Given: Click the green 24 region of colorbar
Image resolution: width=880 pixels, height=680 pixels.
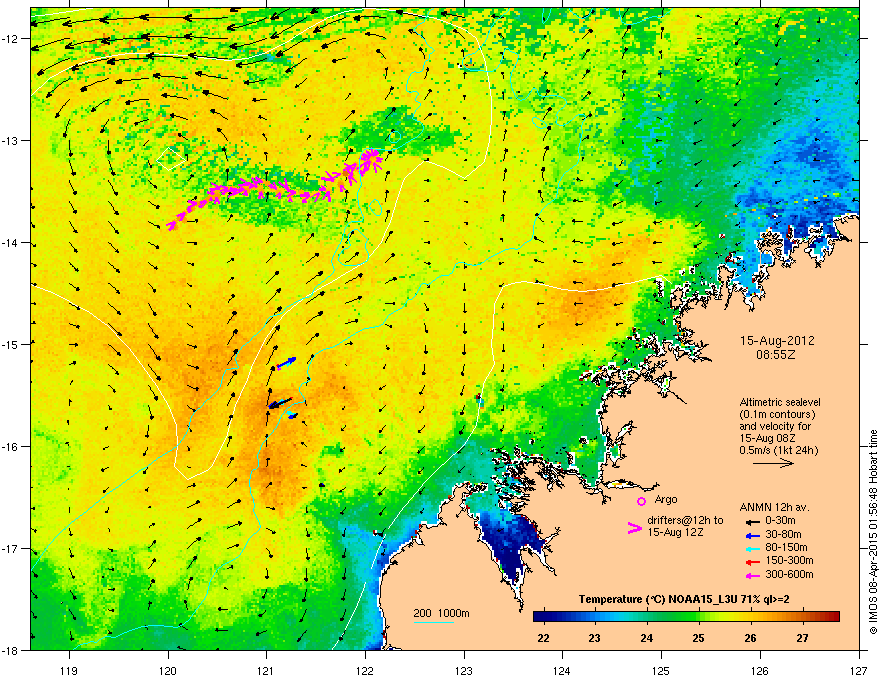Looking at the screenshot, I should [647, 617].
